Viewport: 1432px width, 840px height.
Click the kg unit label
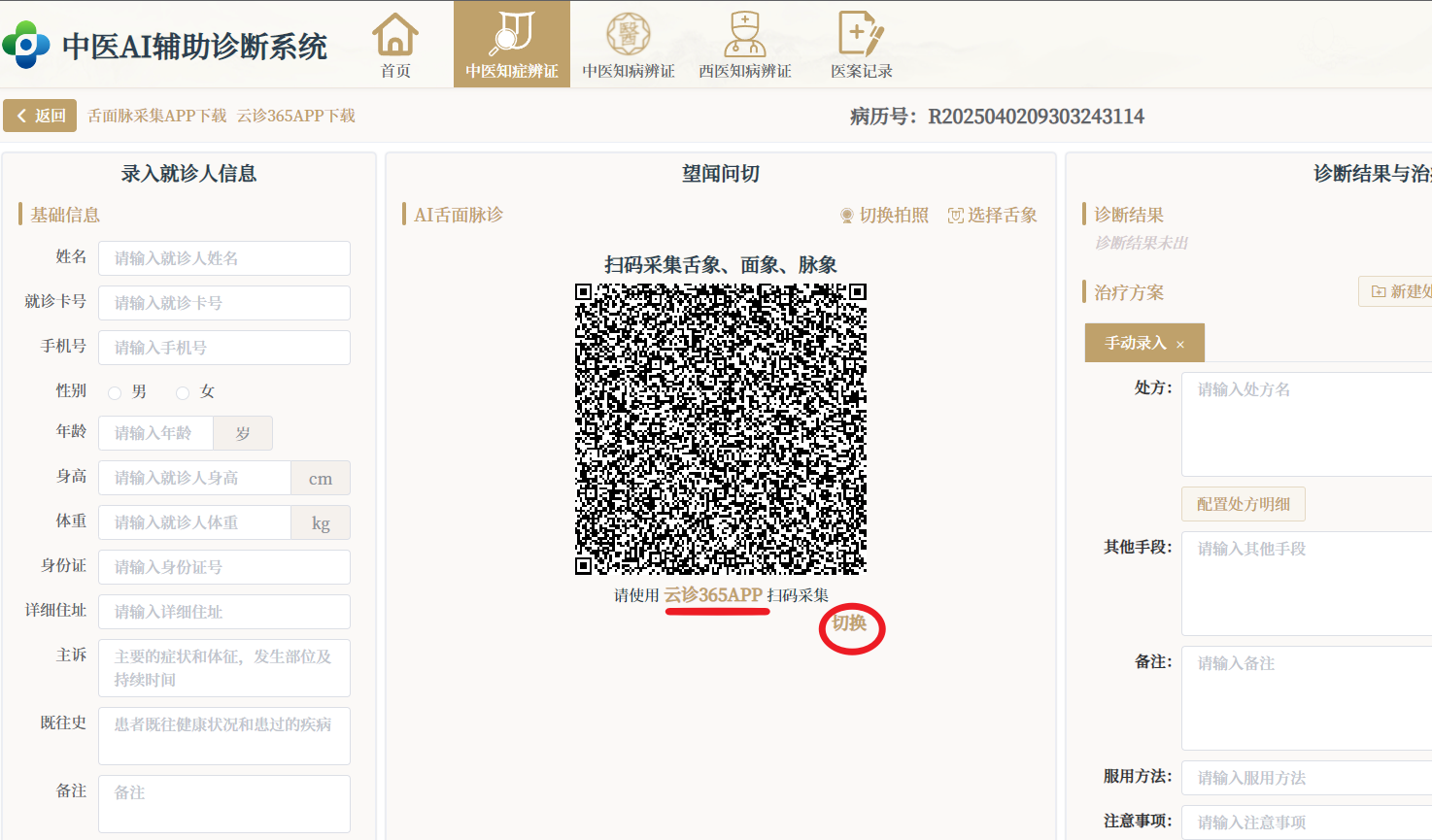point(321,522)
